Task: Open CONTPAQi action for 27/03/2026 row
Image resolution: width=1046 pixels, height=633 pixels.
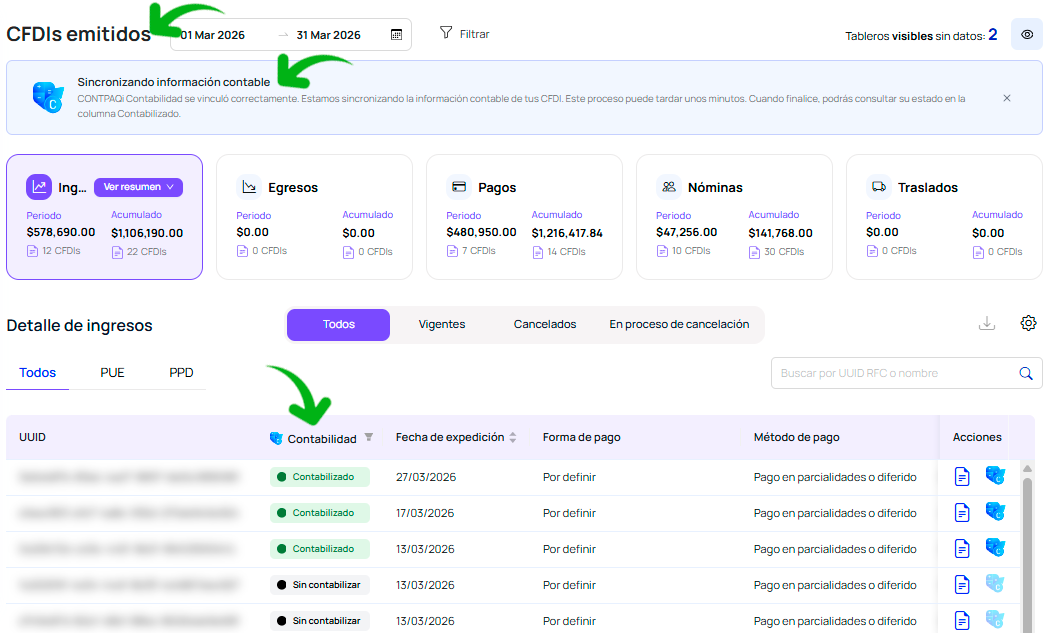Action: coord(995,476)
